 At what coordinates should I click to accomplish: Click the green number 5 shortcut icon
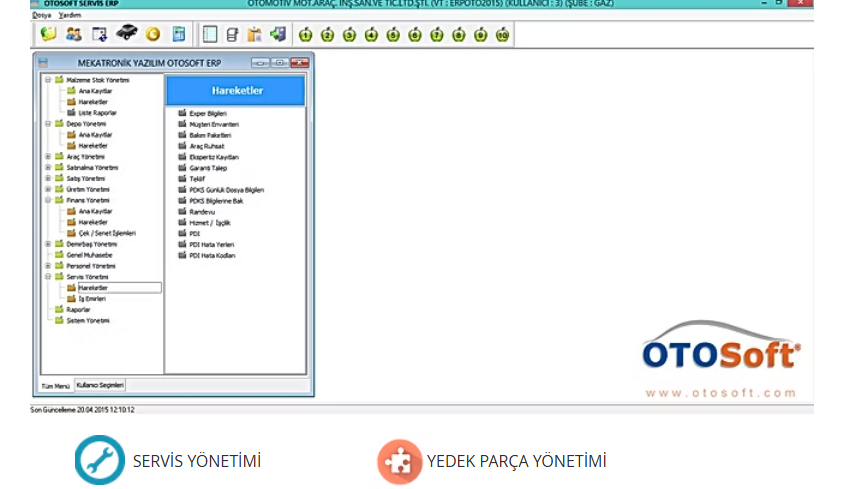393,35
